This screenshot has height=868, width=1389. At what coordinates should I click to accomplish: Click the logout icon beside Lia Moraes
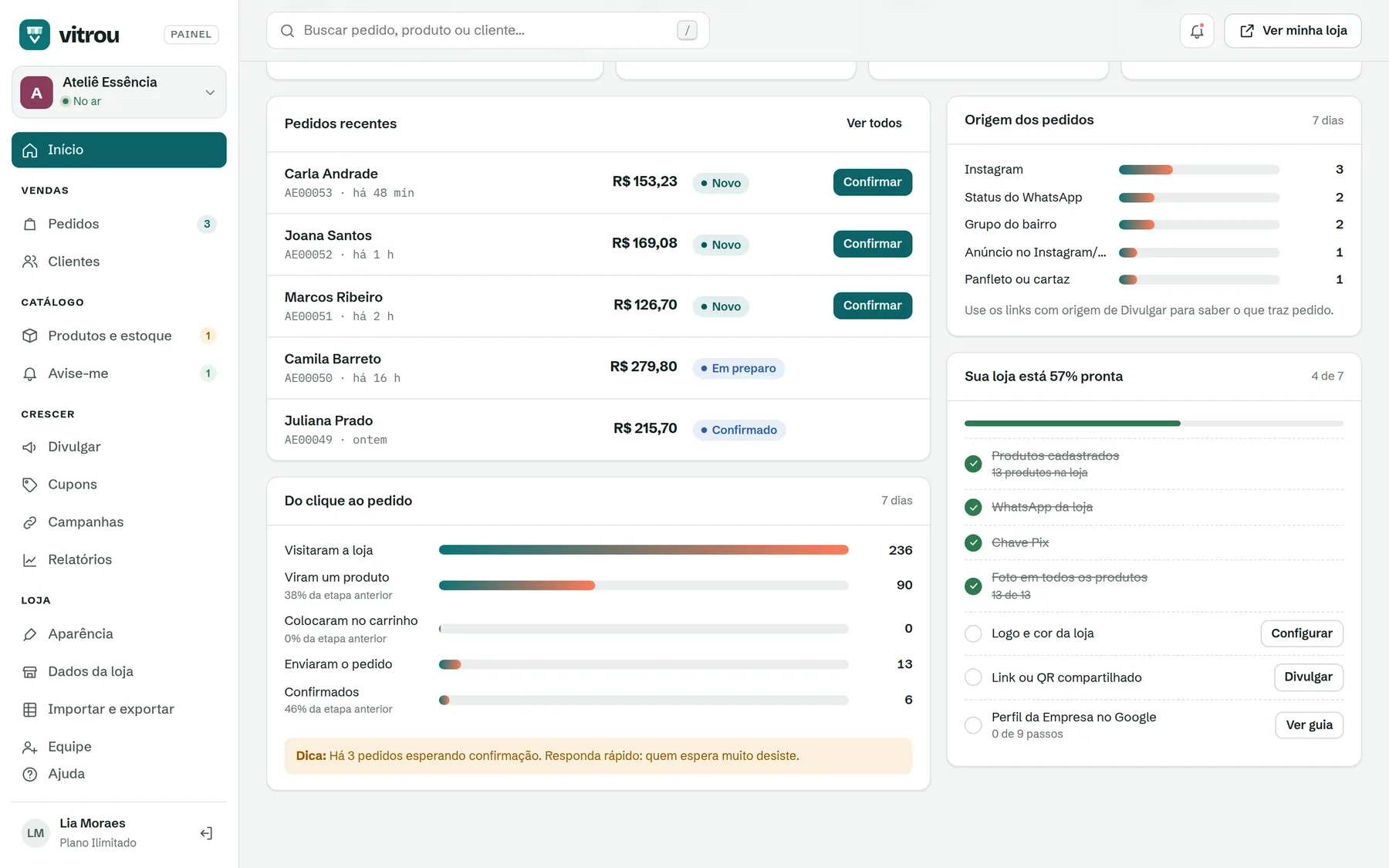coord(206,833)
